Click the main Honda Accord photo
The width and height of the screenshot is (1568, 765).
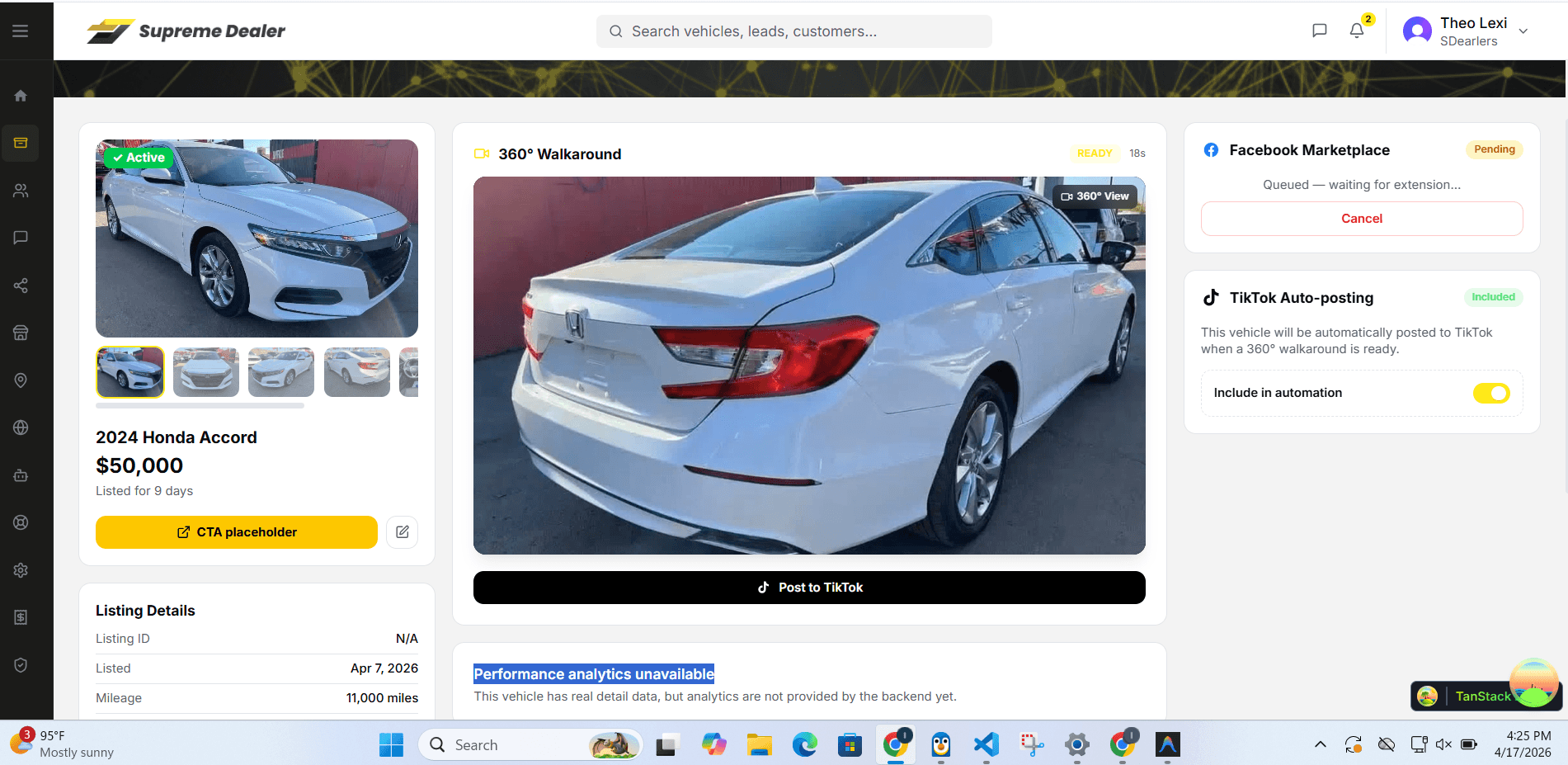tap(257, 238)
